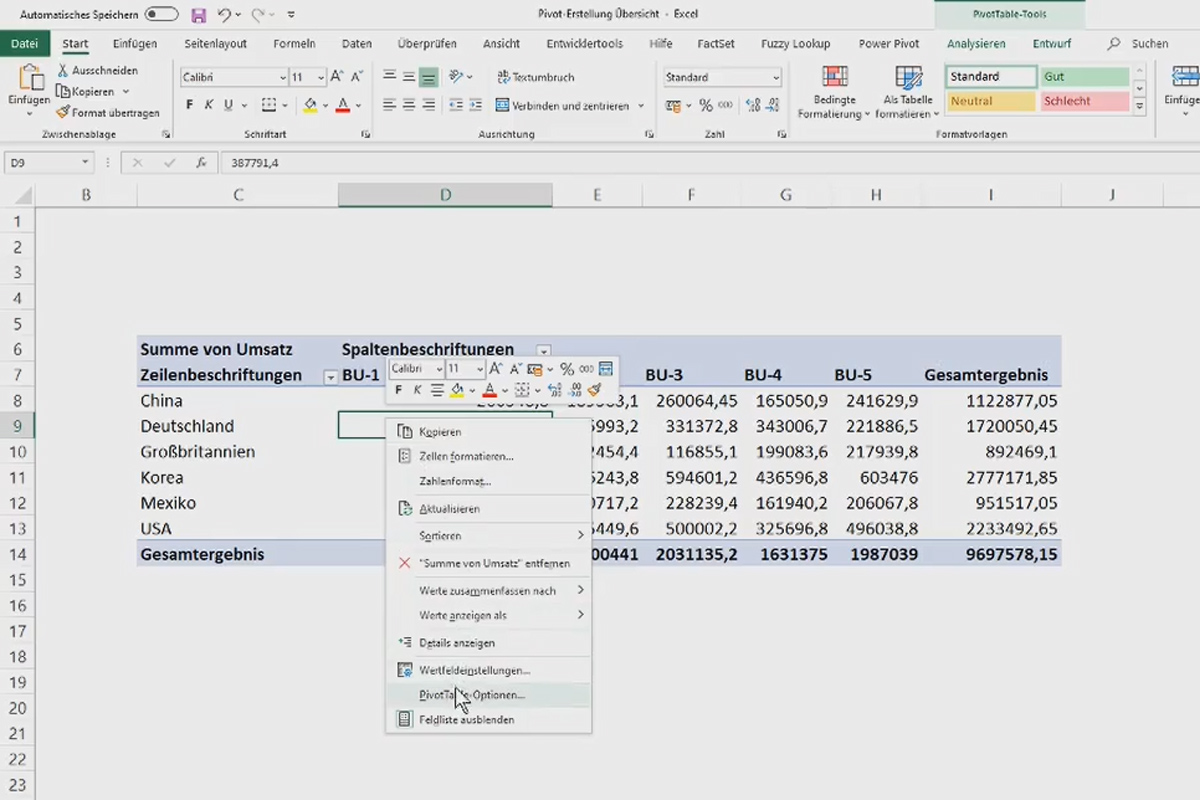Click the save disk icon in title bar
Screen dimensions: 1200x800
point(198,15)
